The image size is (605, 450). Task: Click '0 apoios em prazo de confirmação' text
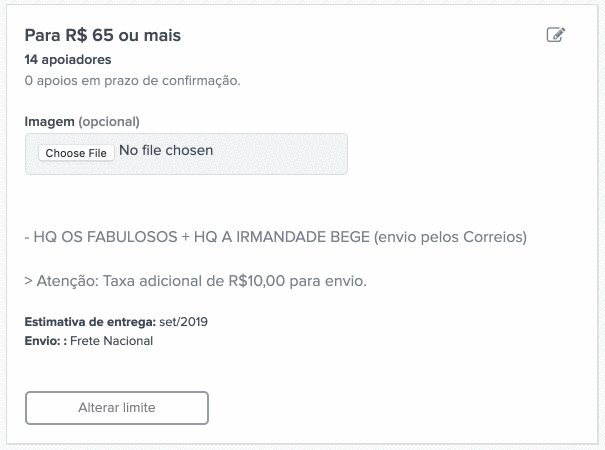coord(132,81)
